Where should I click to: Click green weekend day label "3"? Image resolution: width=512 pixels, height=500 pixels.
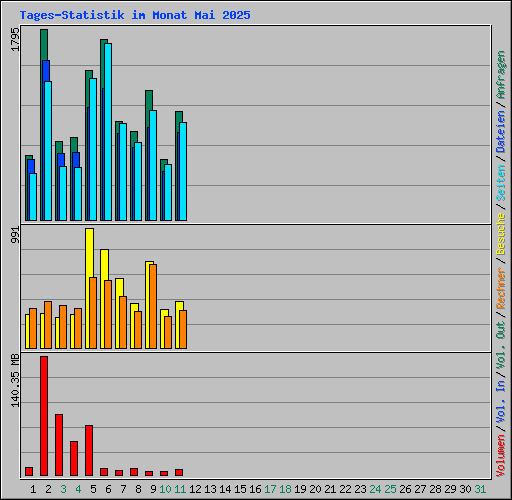[63, 489]
